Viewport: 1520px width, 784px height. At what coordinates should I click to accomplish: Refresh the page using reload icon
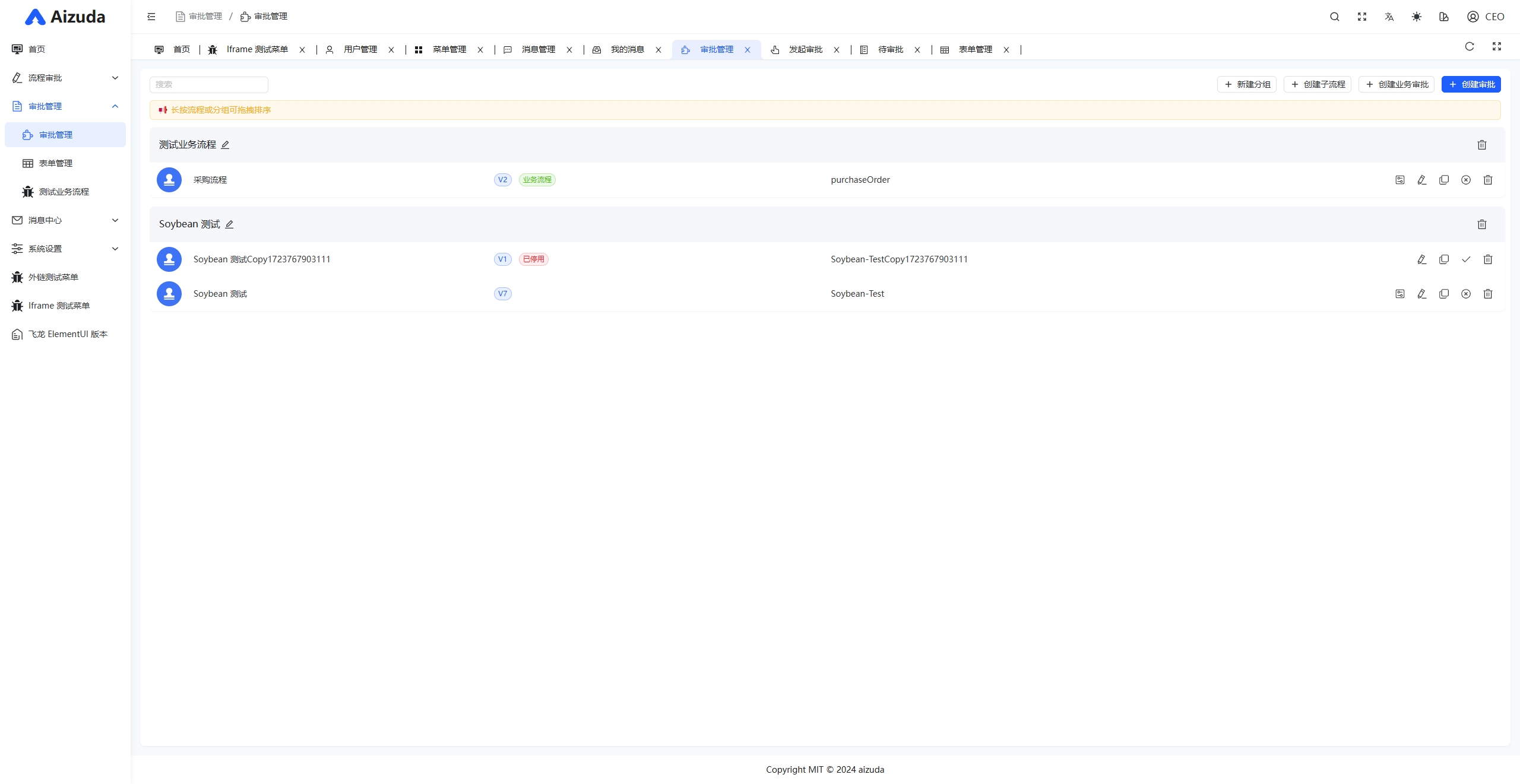coord(1470,47)
